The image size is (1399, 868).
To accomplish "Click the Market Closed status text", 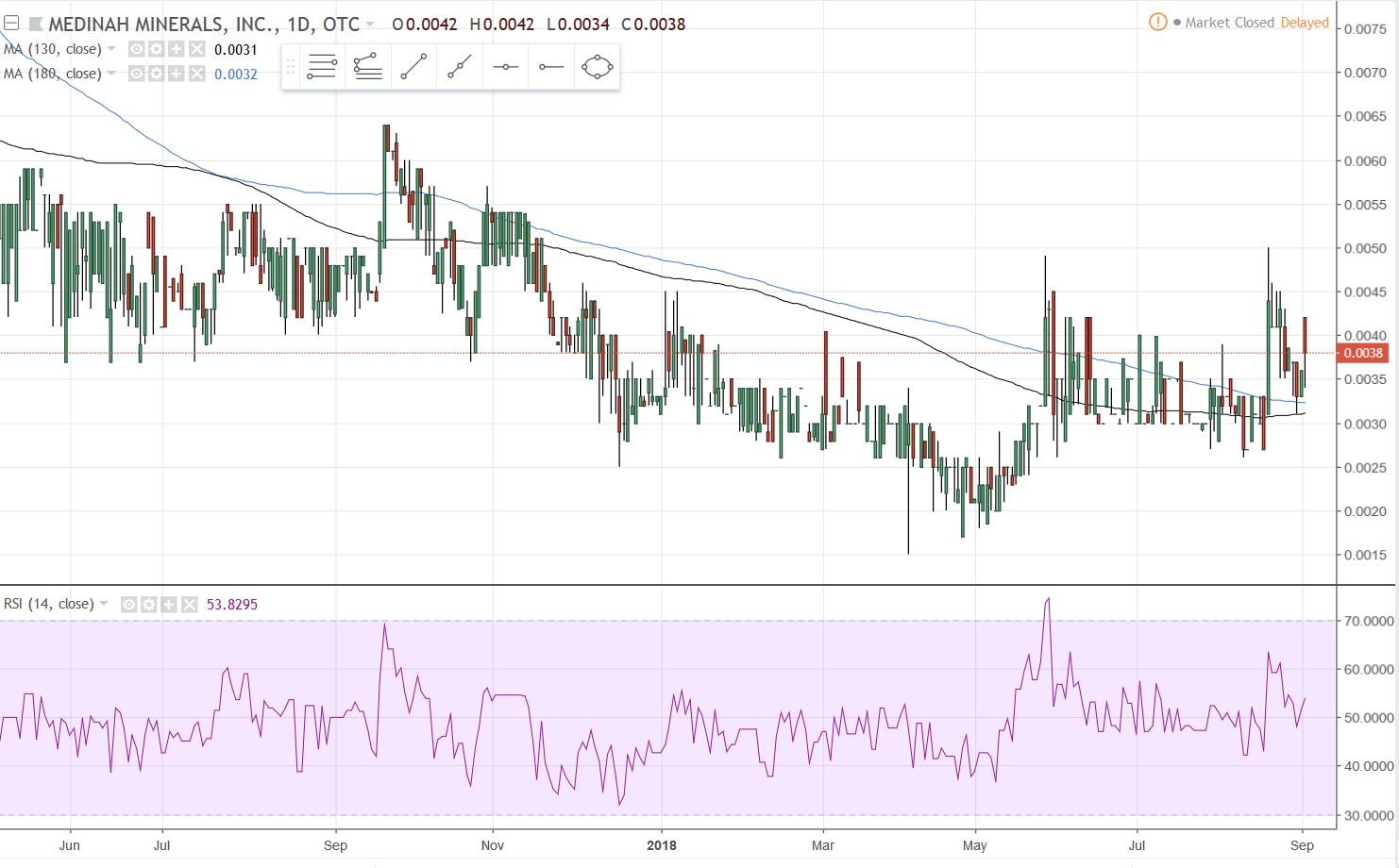I will [x=1229, y=23].
